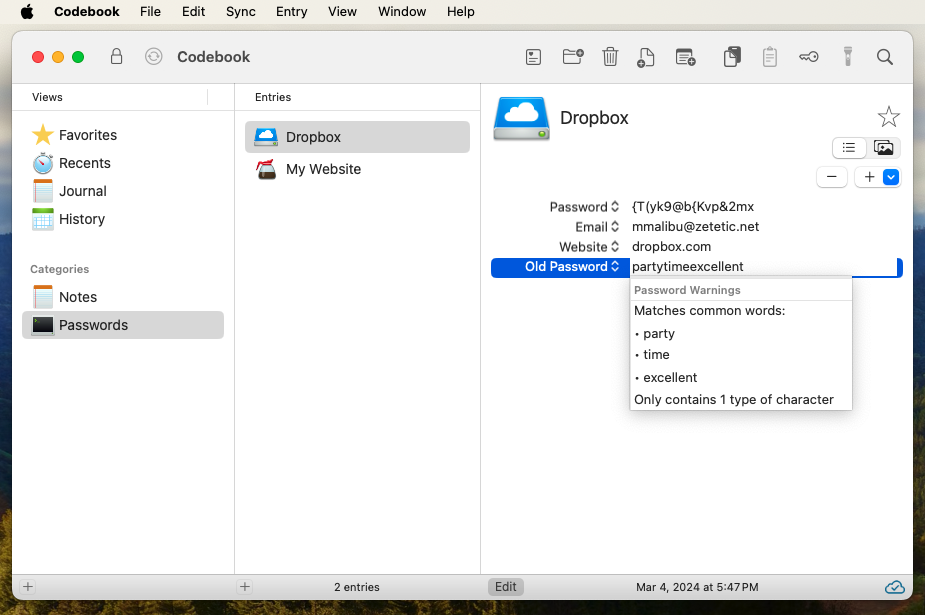The height and width of the screenshot is (615, 925).
Task: Open the Window menu
Action: click(402, 12)
